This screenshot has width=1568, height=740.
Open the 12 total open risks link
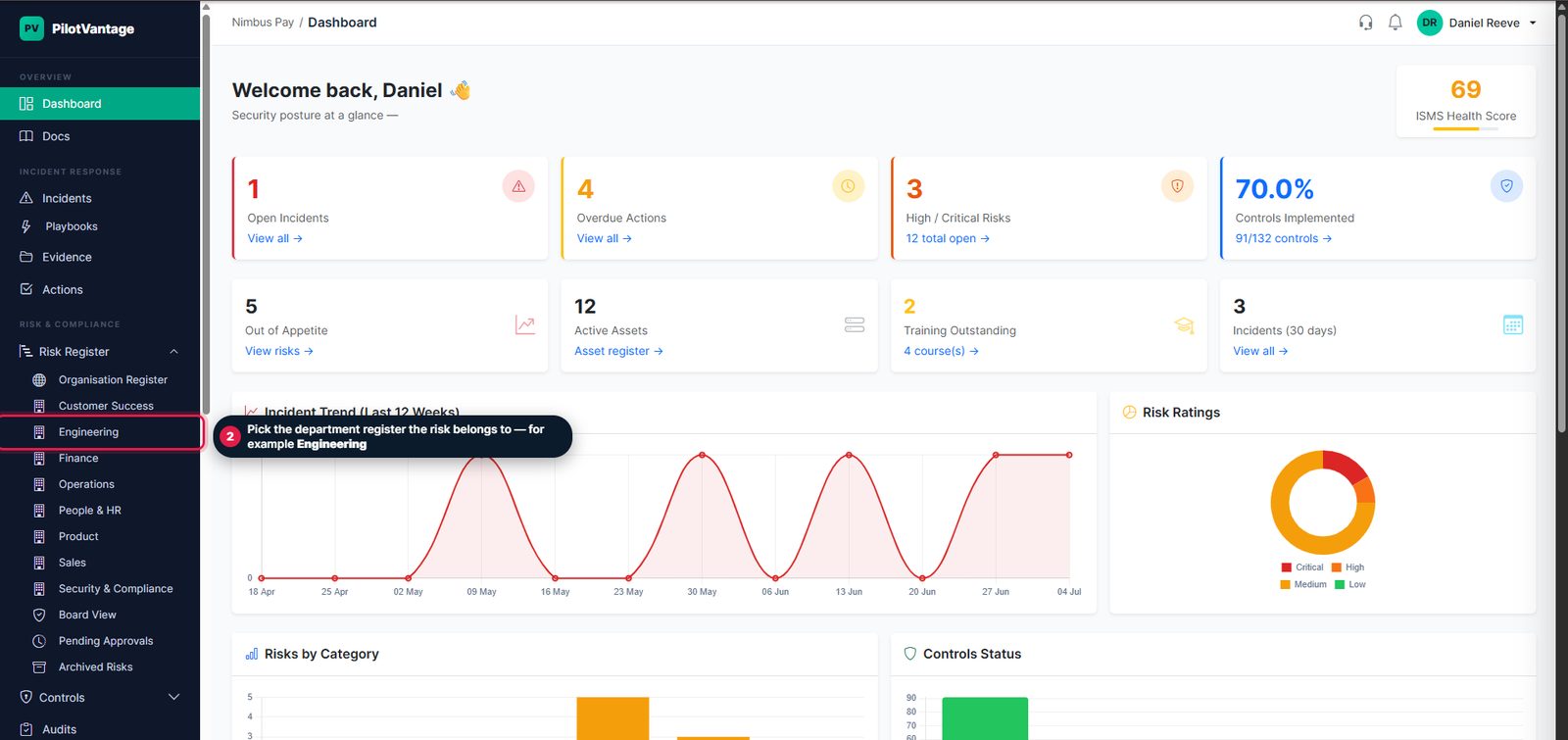(x=948, y=238)
